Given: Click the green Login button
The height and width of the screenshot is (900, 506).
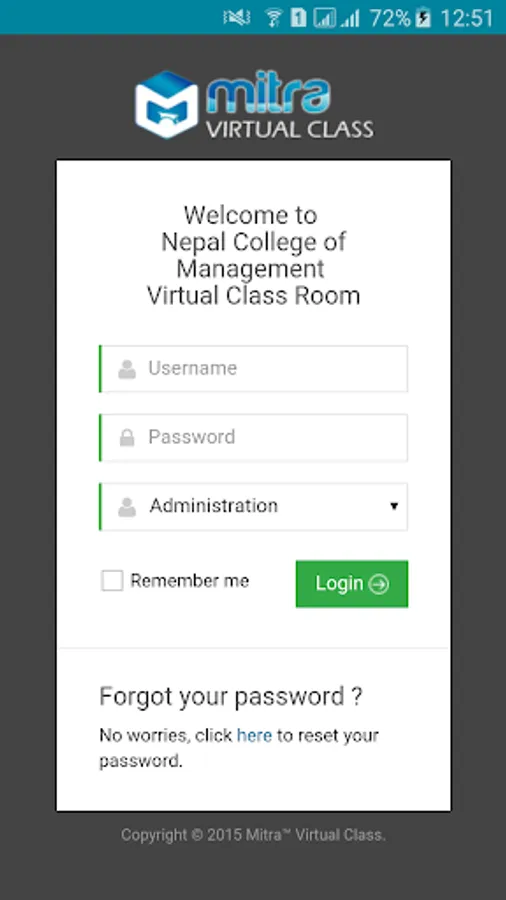Looking at the screenshot, I should click(x=352, y=584).
